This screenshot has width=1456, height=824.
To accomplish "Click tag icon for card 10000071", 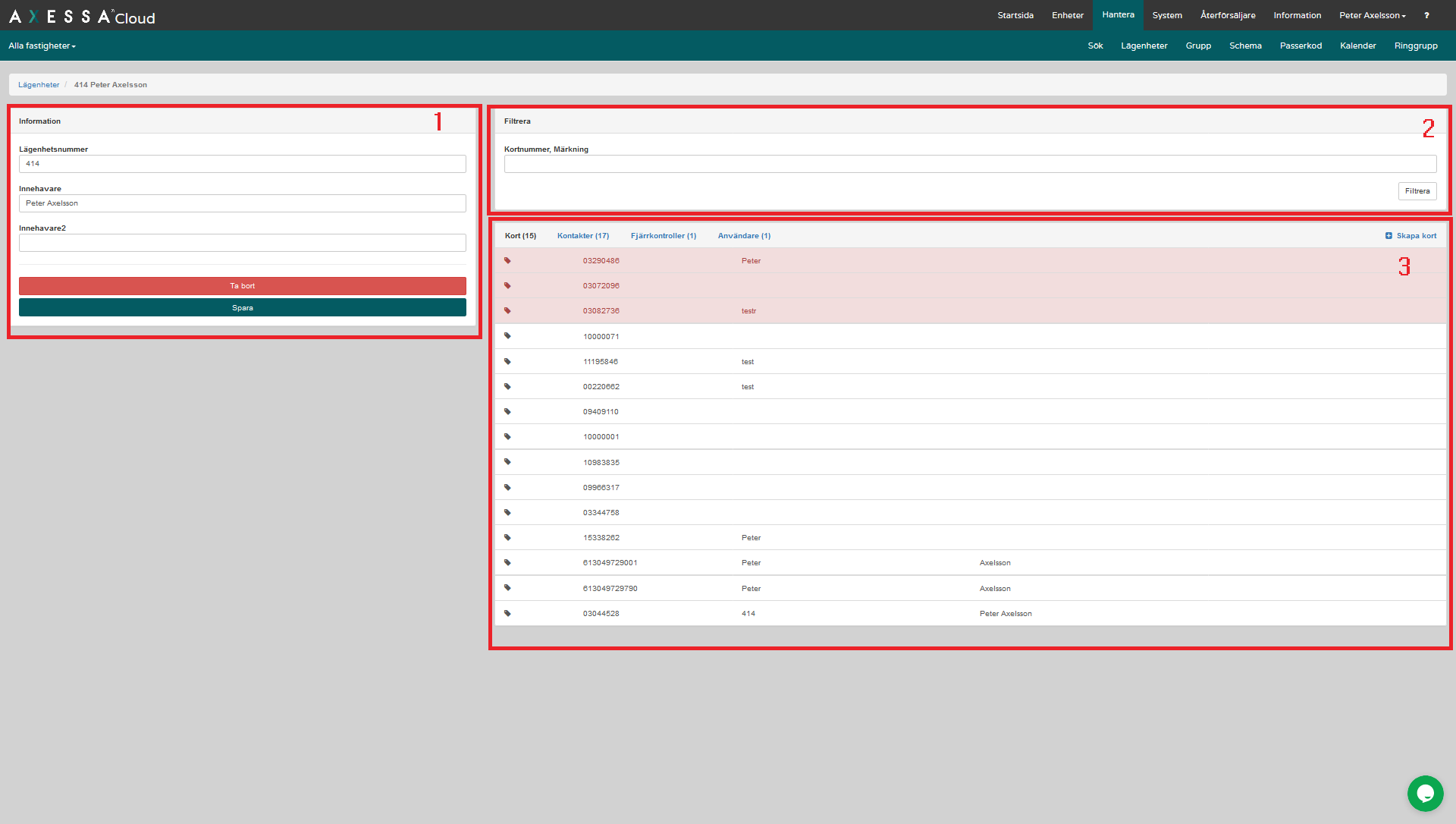I will [507, 336].
